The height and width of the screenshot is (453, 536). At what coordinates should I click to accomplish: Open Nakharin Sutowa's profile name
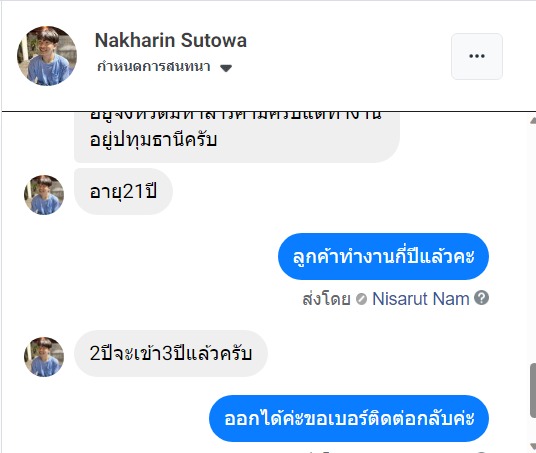171,40
